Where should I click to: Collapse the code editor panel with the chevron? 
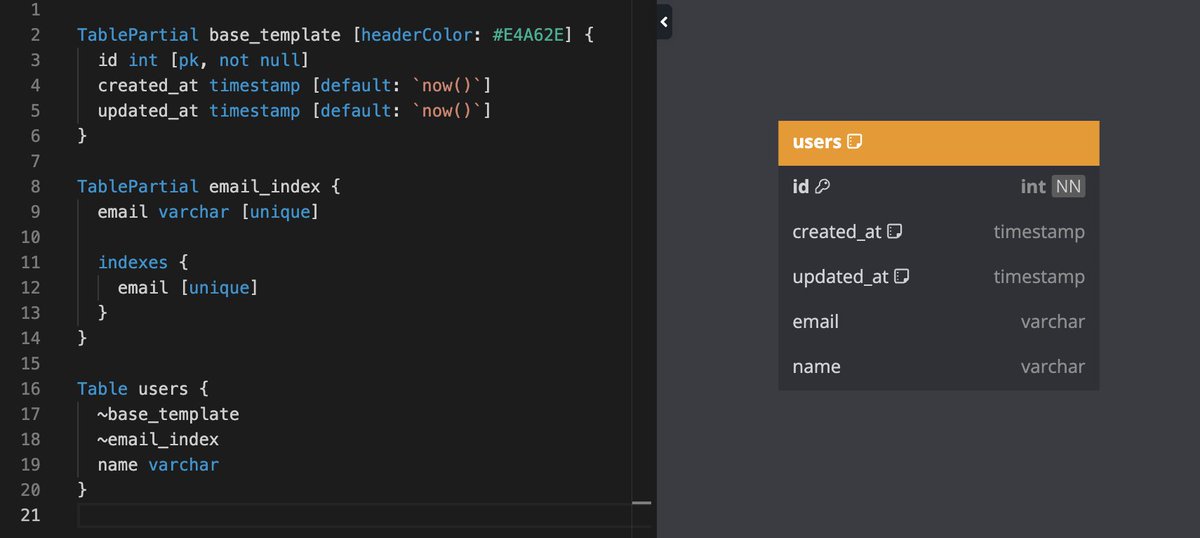coord(664,21)
